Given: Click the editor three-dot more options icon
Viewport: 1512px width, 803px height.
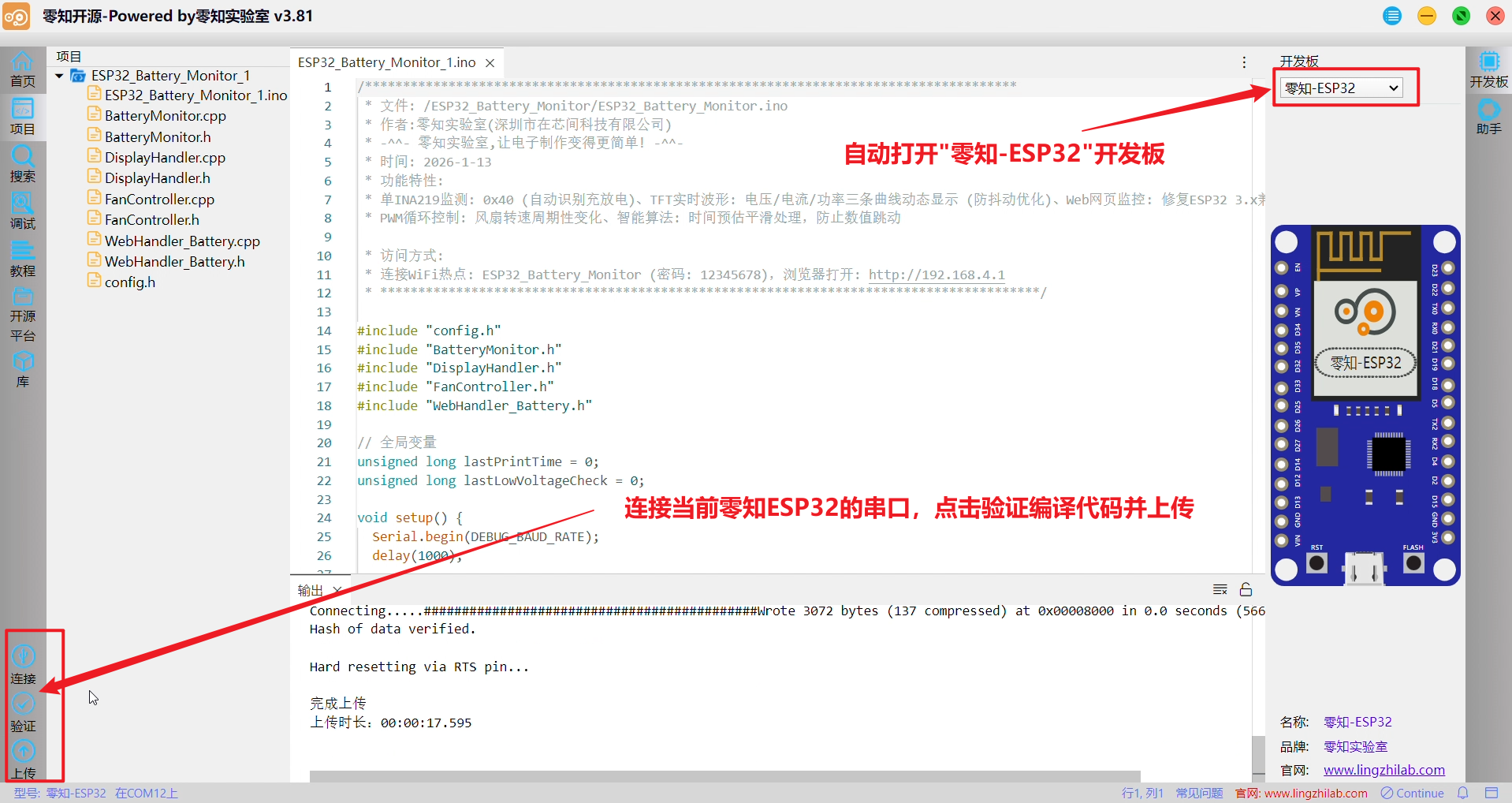Looking at the screenshot, I should pos(1244,62).
